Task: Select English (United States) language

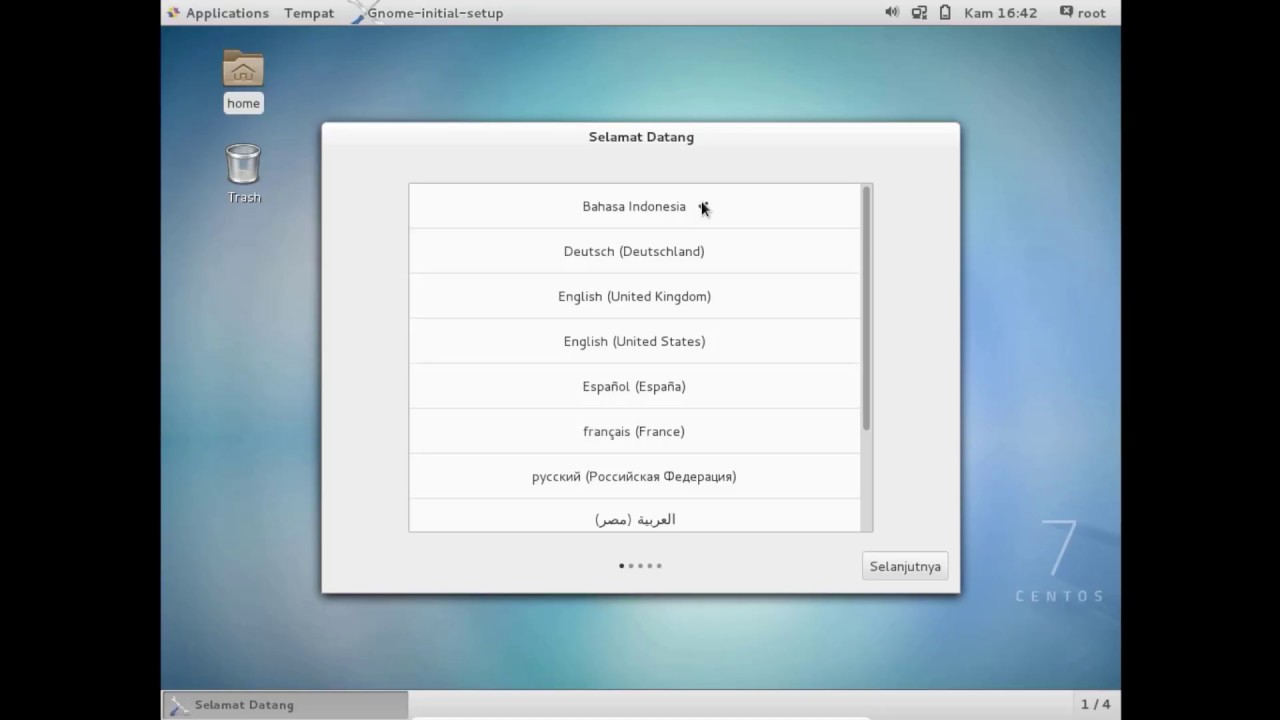Action: (x=634, y=341)
